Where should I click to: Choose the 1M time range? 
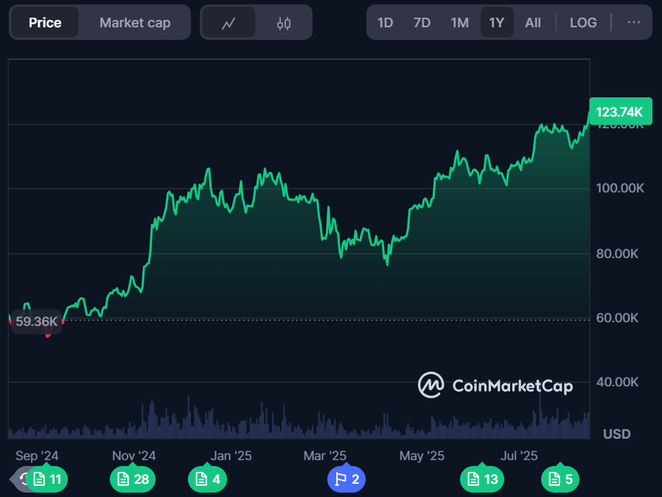point(459,22)
